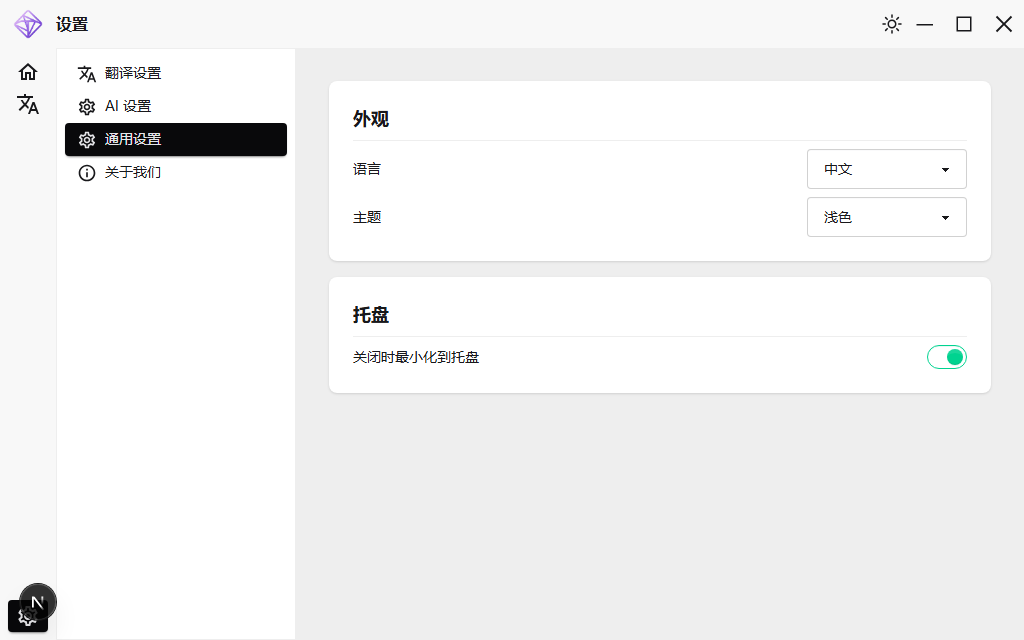Click the translate icon beside 翻译设置
This screenshot has width=1024, height=640.
point(87,74)
